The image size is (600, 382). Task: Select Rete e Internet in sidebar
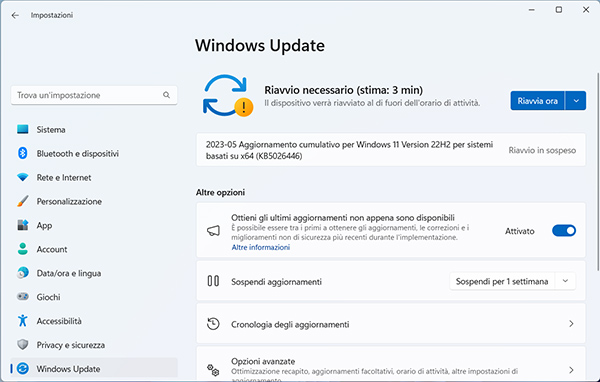[94, 177]
